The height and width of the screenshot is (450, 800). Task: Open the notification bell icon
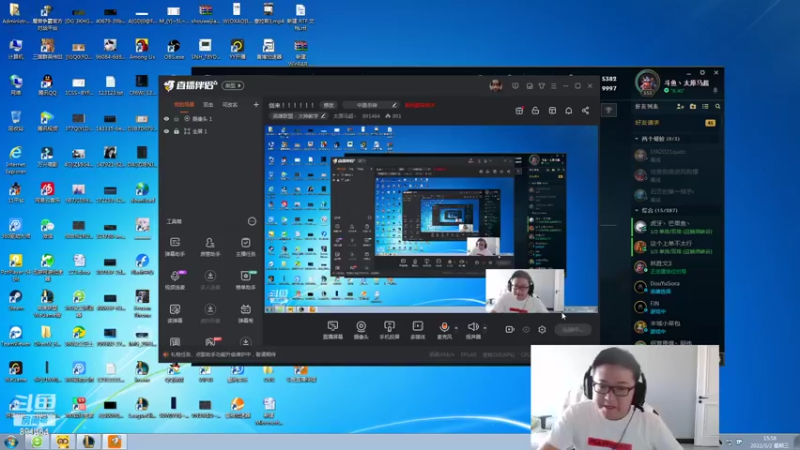[568, 110]
